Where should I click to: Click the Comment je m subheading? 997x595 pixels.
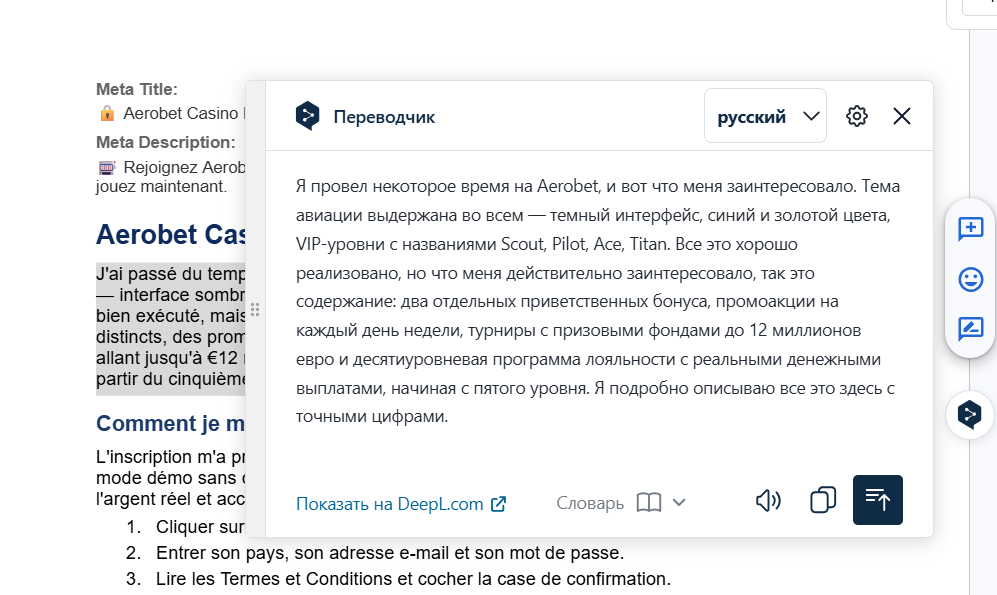pyautogui.click(x=170, y=423)
